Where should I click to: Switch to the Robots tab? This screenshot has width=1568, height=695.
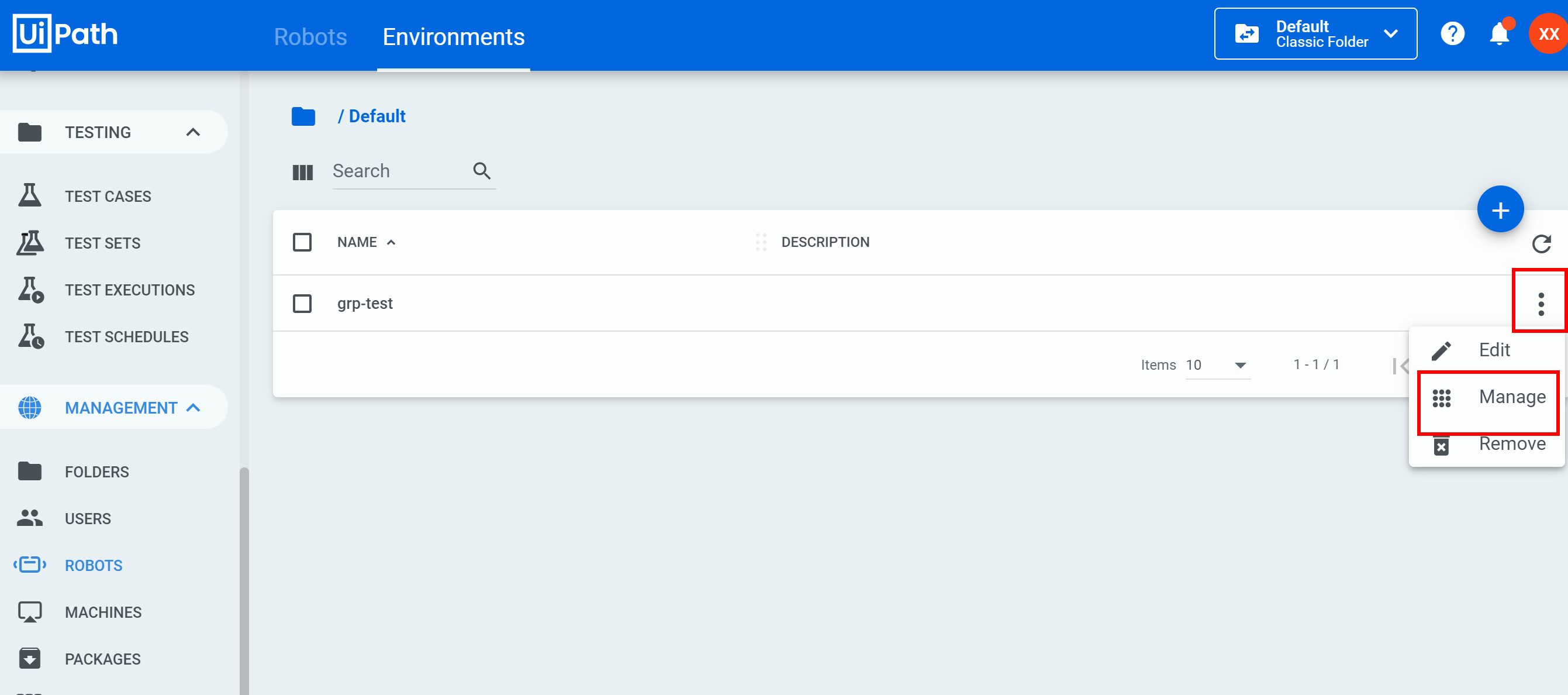pyautogui.click(x=310, y=36)
